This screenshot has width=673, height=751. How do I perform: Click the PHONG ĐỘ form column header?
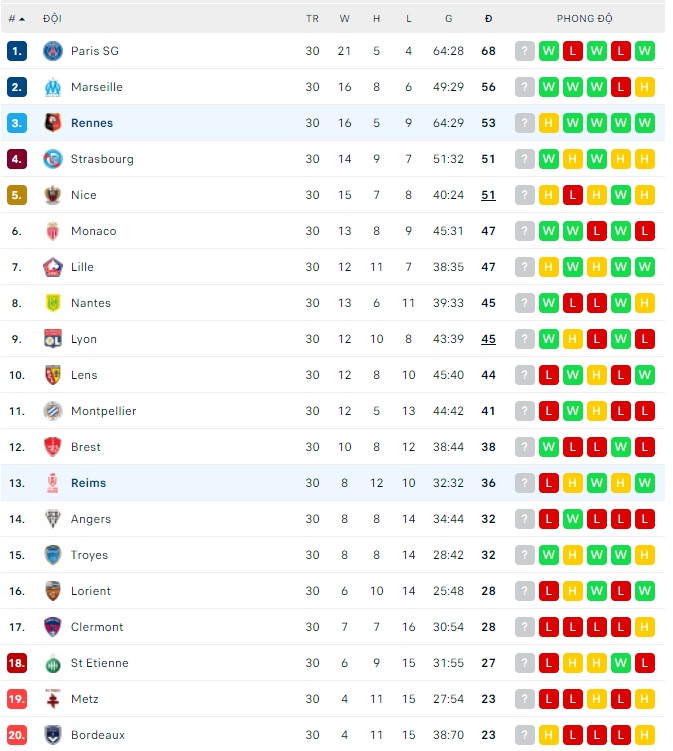[x=585, y=19]
